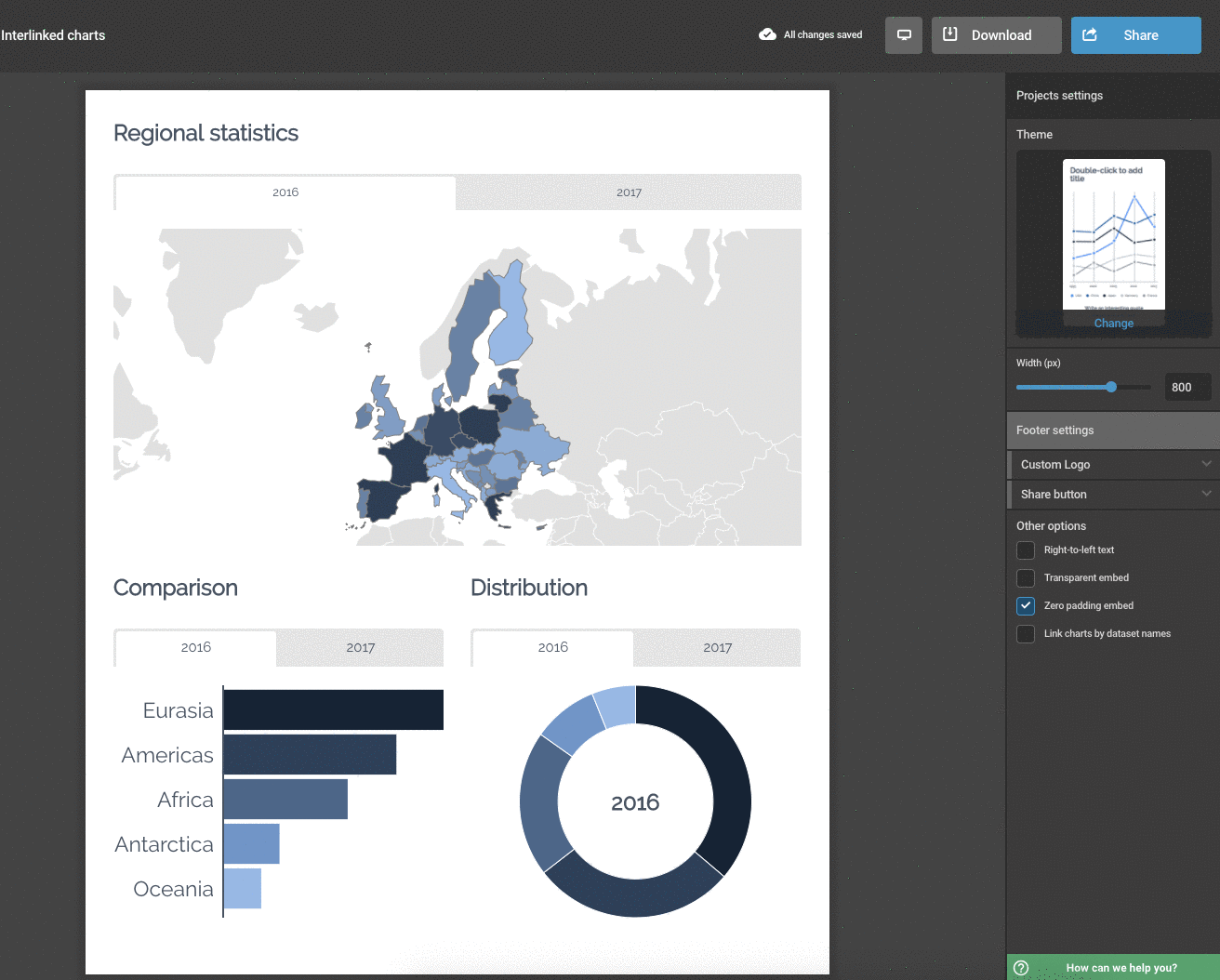Expand the Share button section
The height and width of the screenshot is (980, 1220).
click(x=1112, y=495)
